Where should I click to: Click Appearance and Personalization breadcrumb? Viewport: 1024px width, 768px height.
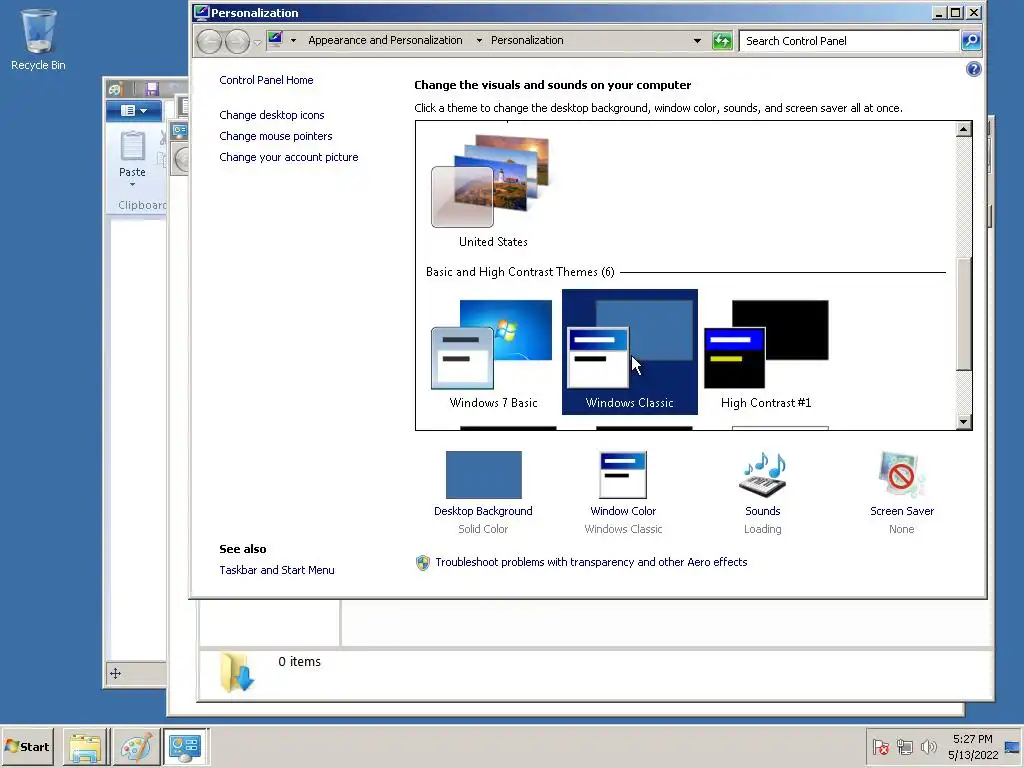(x=385, y=40)
